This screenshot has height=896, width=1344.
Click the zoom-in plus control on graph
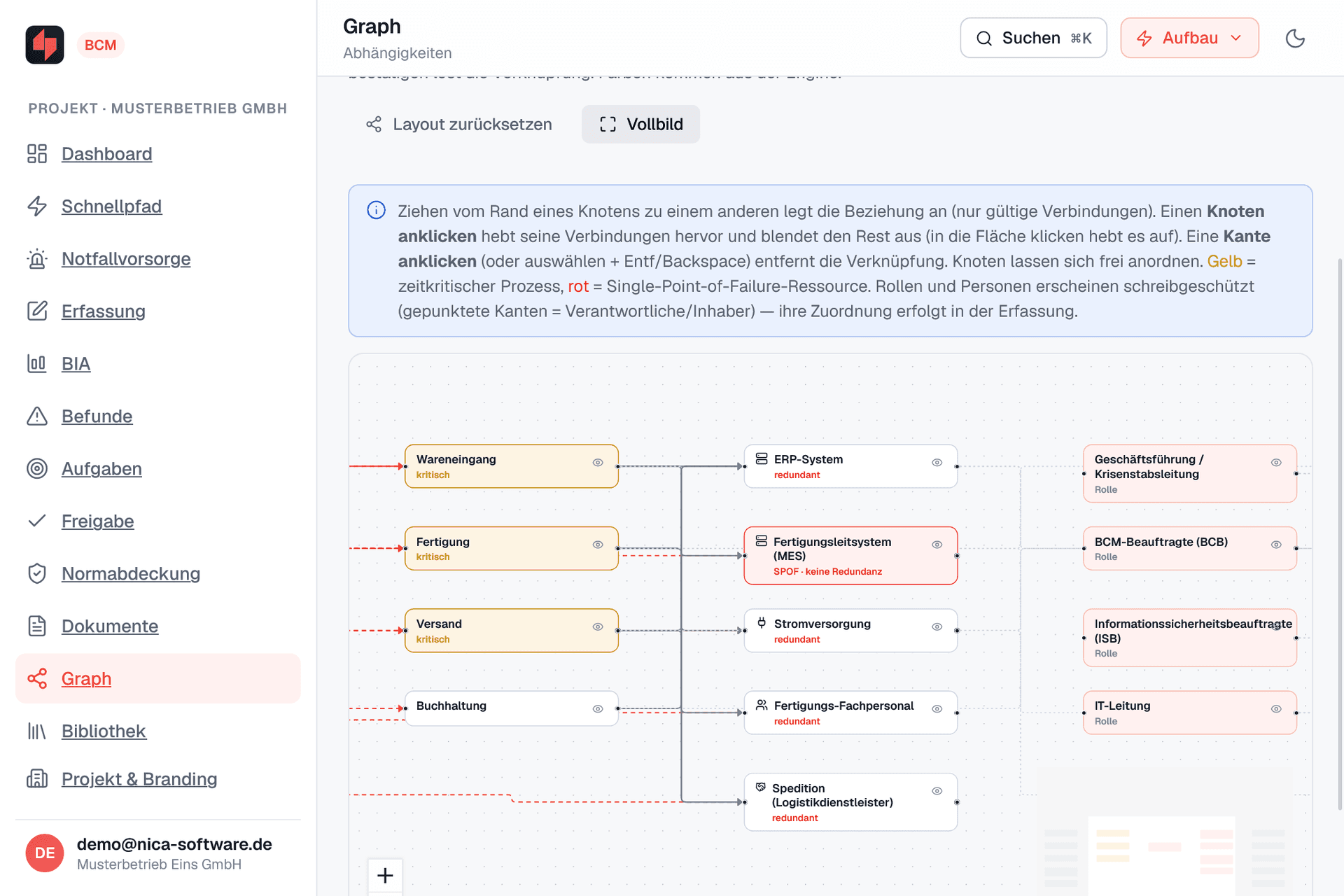click(x=385, y=875)
